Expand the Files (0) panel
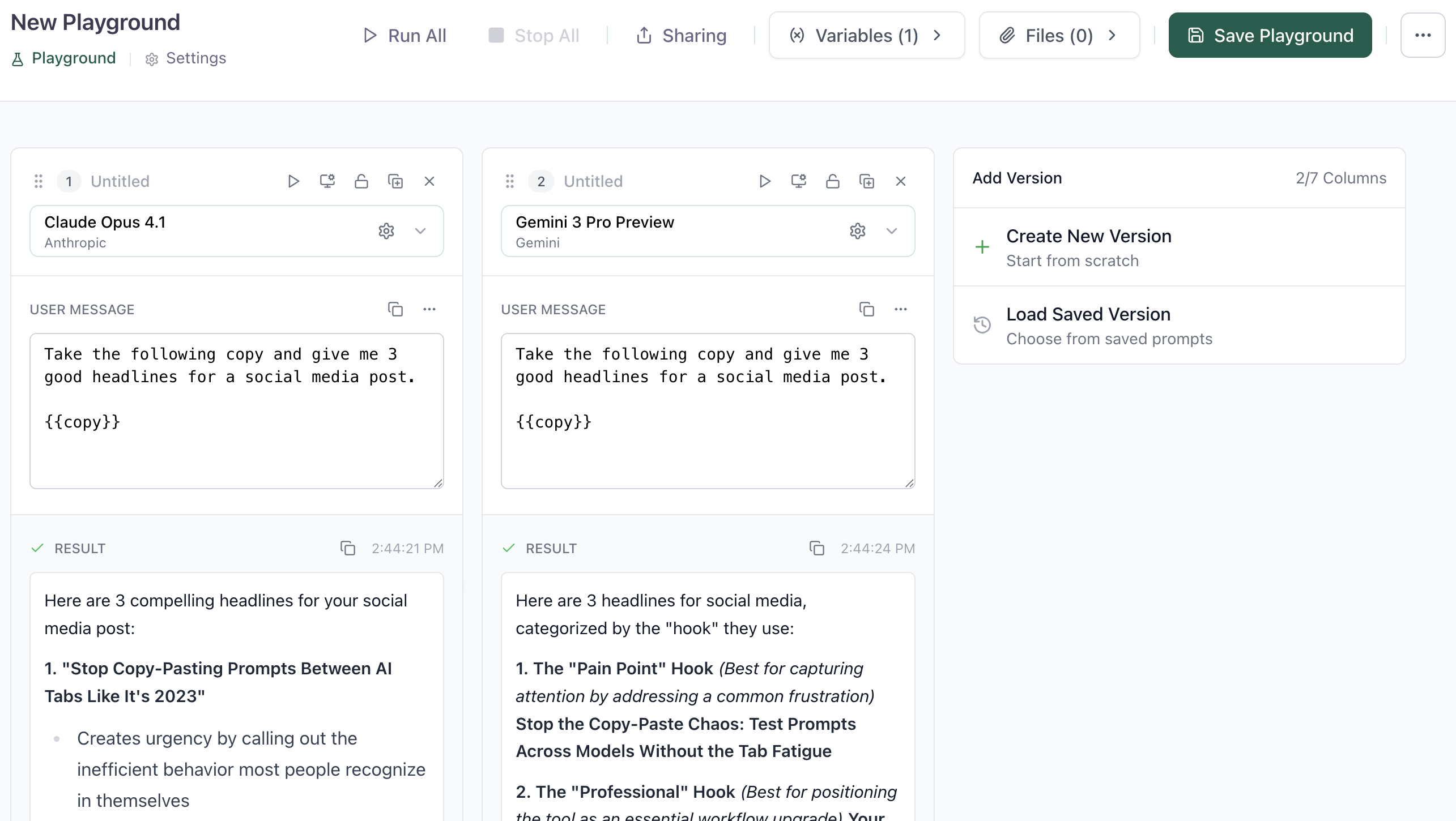This screenshot has width=1456, height=821. tap(1059, 36)
